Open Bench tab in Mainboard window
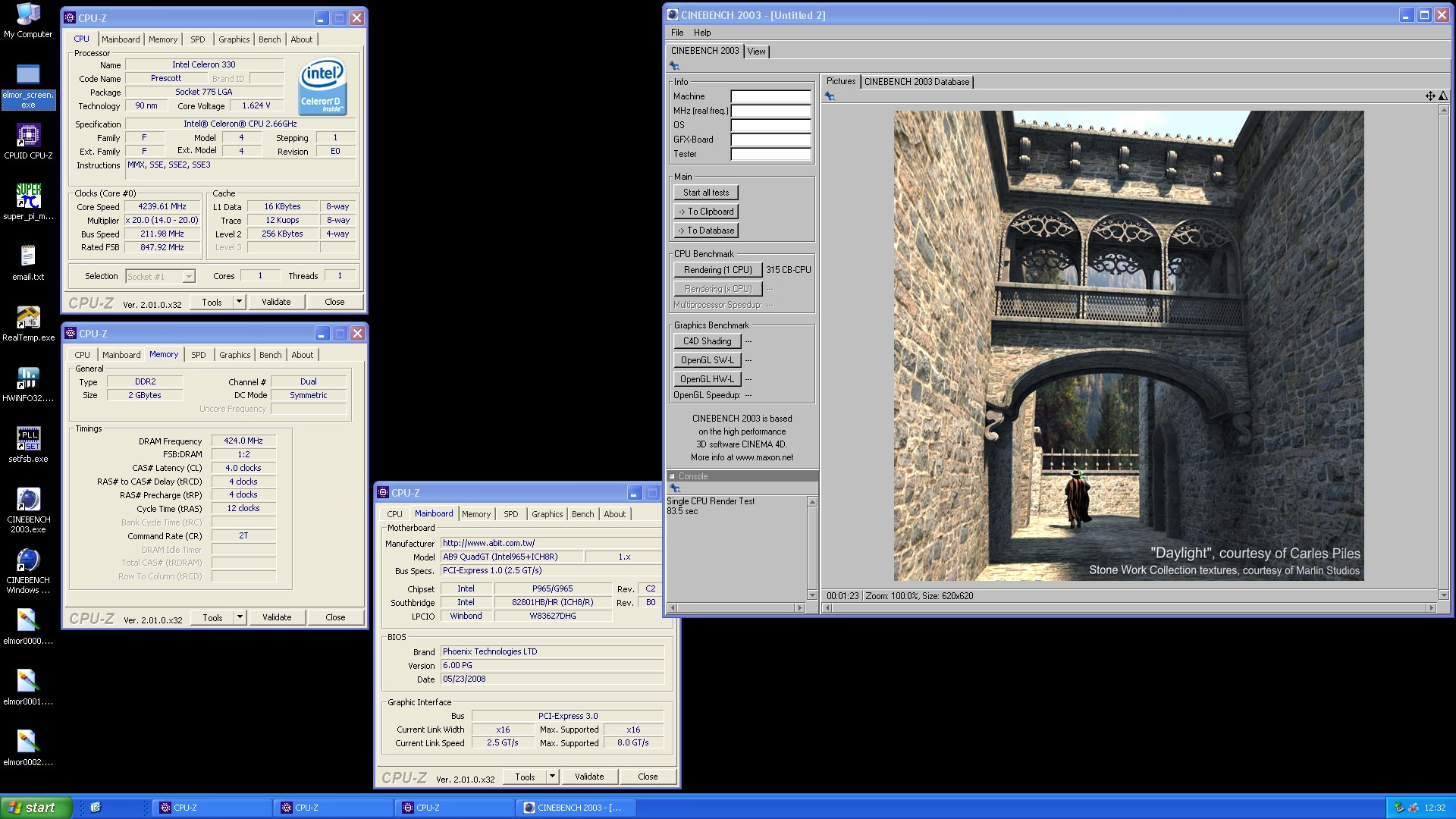Viewport: 1456px width, 819px height. coord(582,514)
